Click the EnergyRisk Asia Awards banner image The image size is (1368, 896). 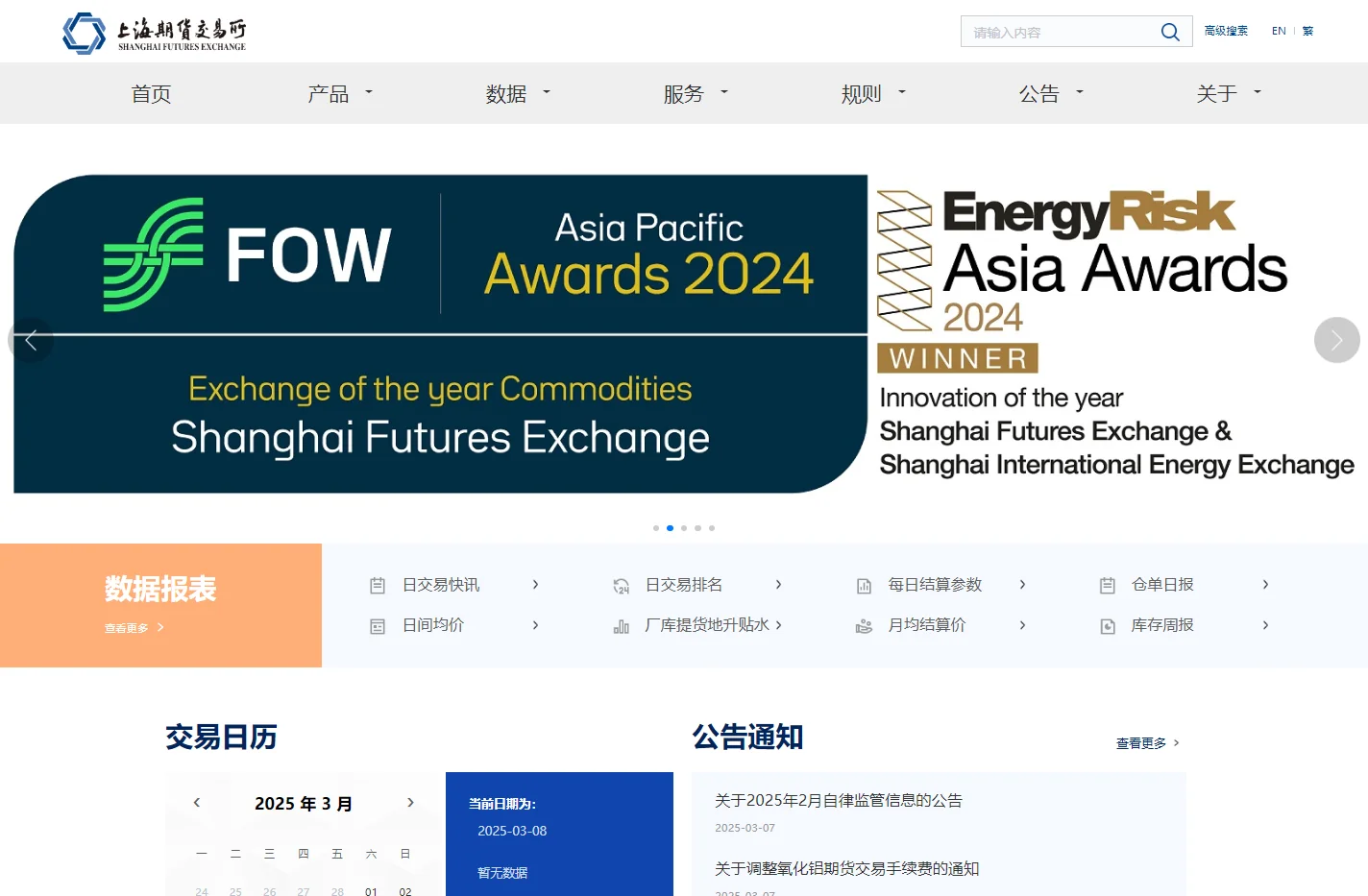[x=1116, y=334]
